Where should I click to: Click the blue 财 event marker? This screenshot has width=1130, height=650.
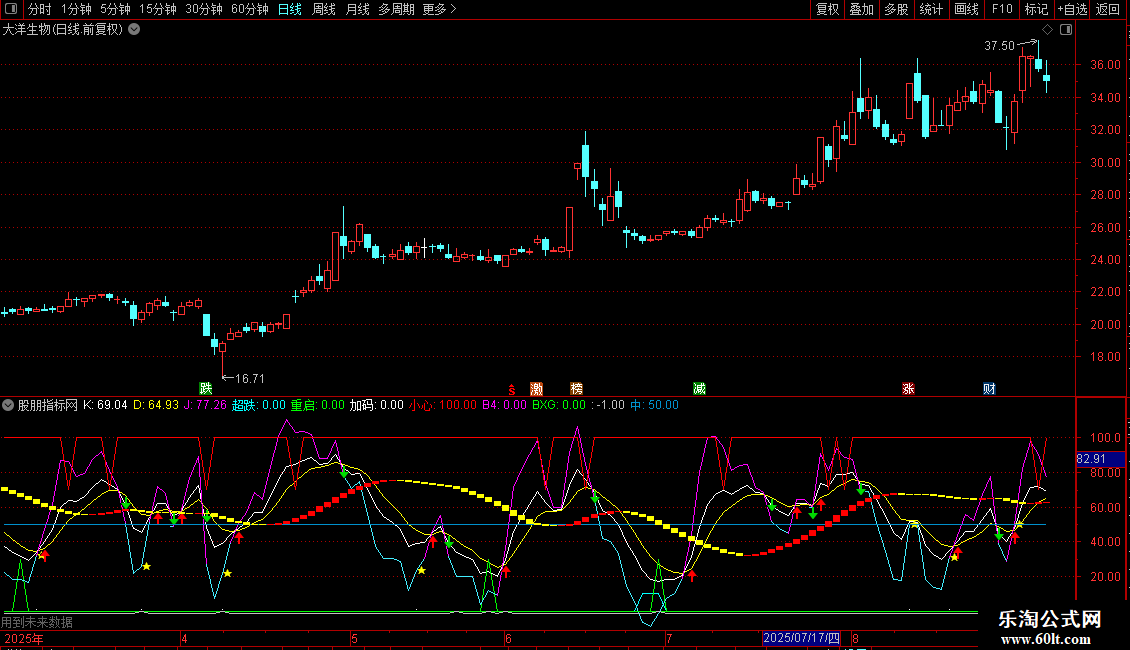[989, 388]
